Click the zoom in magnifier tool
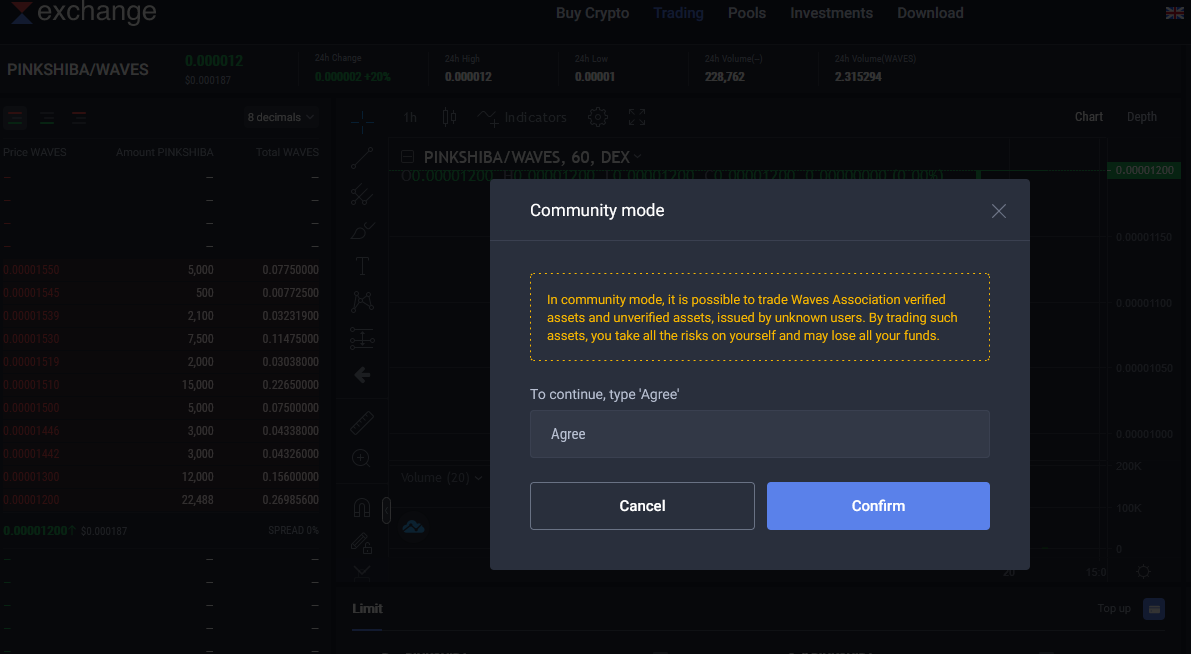 click(x=362, y=458)
